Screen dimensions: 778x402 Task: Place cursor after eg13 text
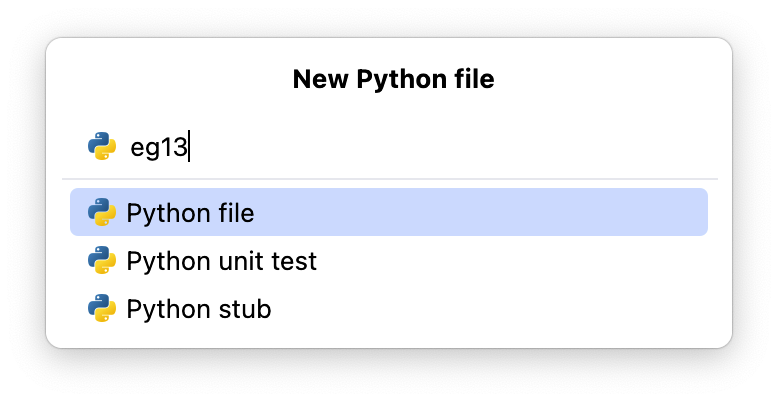click(189, 148)
